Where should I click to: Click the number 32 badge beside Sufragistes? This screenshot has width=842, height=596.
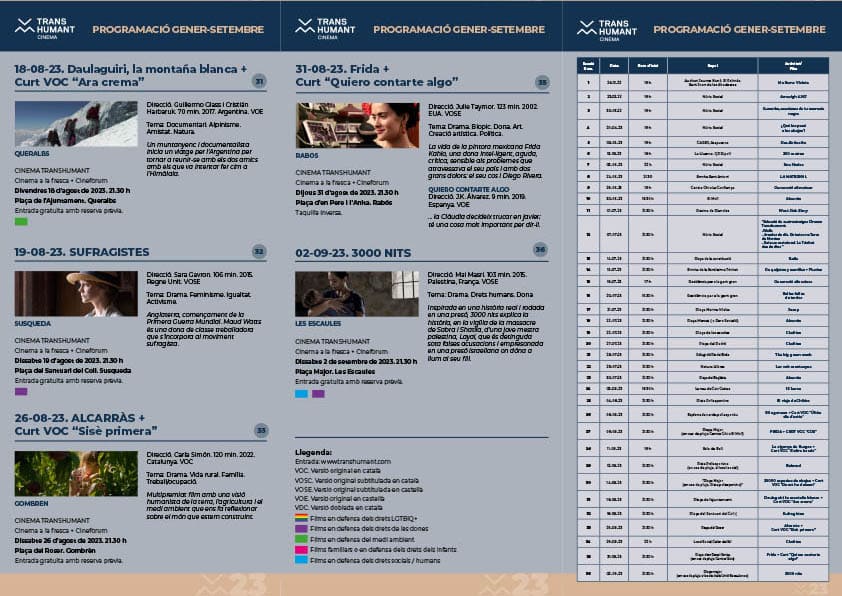(x=259, y=252)
